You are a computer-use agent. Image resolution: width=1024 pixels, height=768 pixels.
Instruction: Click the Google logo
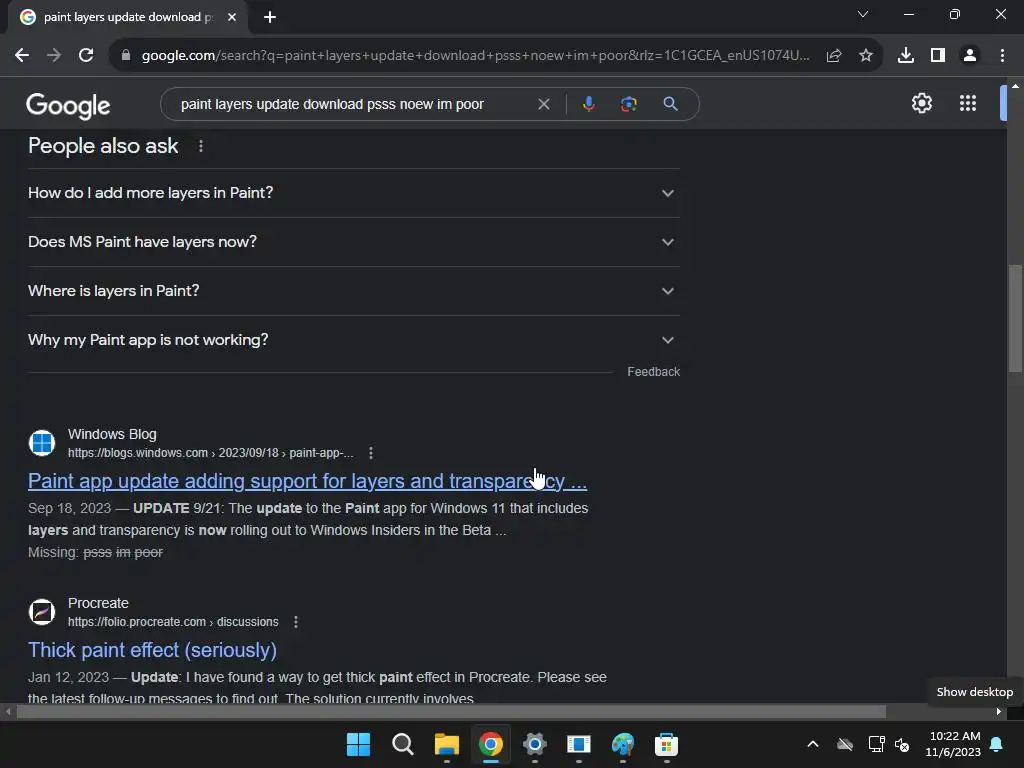(68, 105)
